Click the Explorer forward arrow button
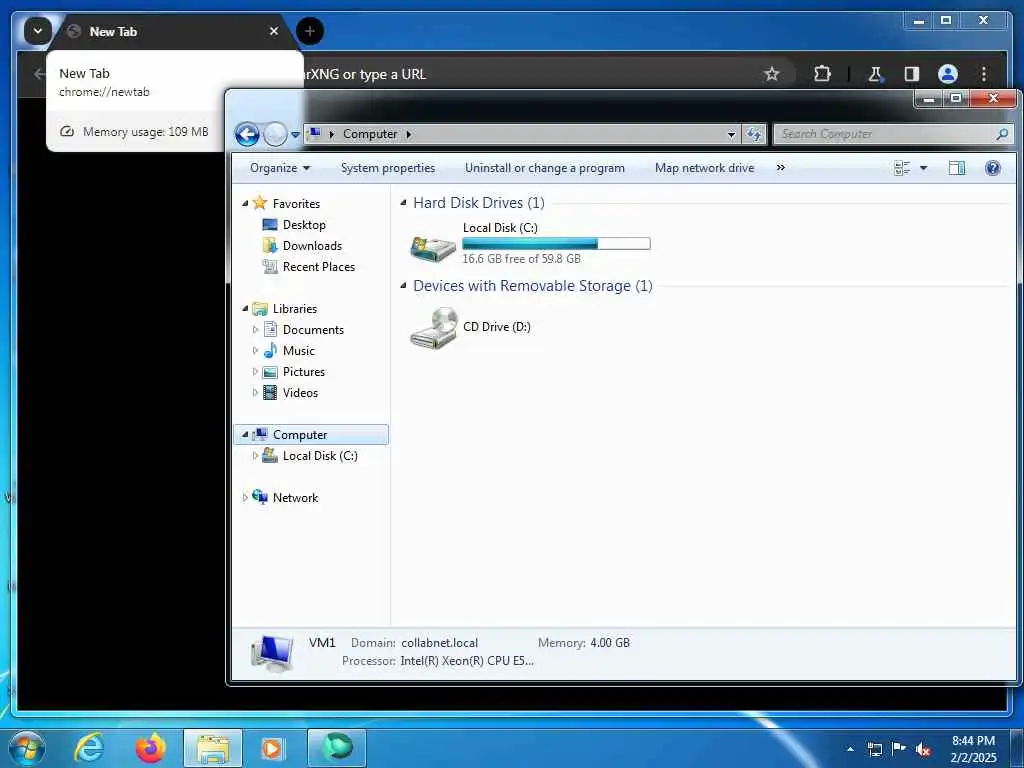 coord(275,135)
